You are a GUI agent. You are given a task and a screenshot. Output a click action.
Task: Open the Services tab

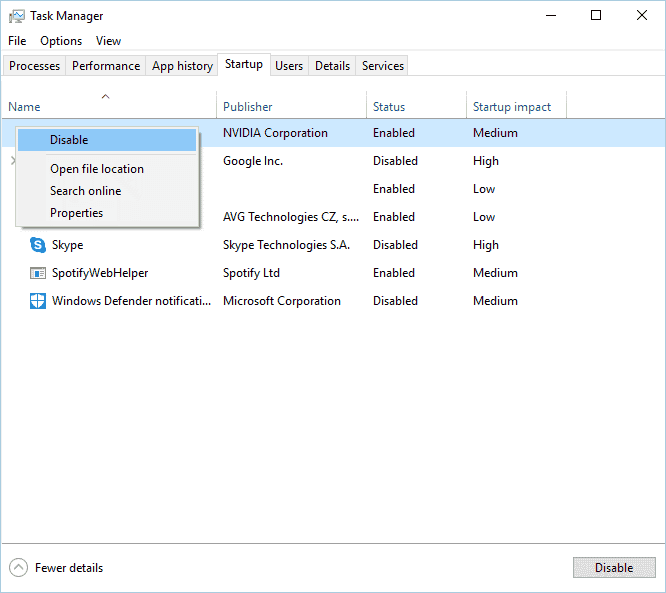click(383, 66)
